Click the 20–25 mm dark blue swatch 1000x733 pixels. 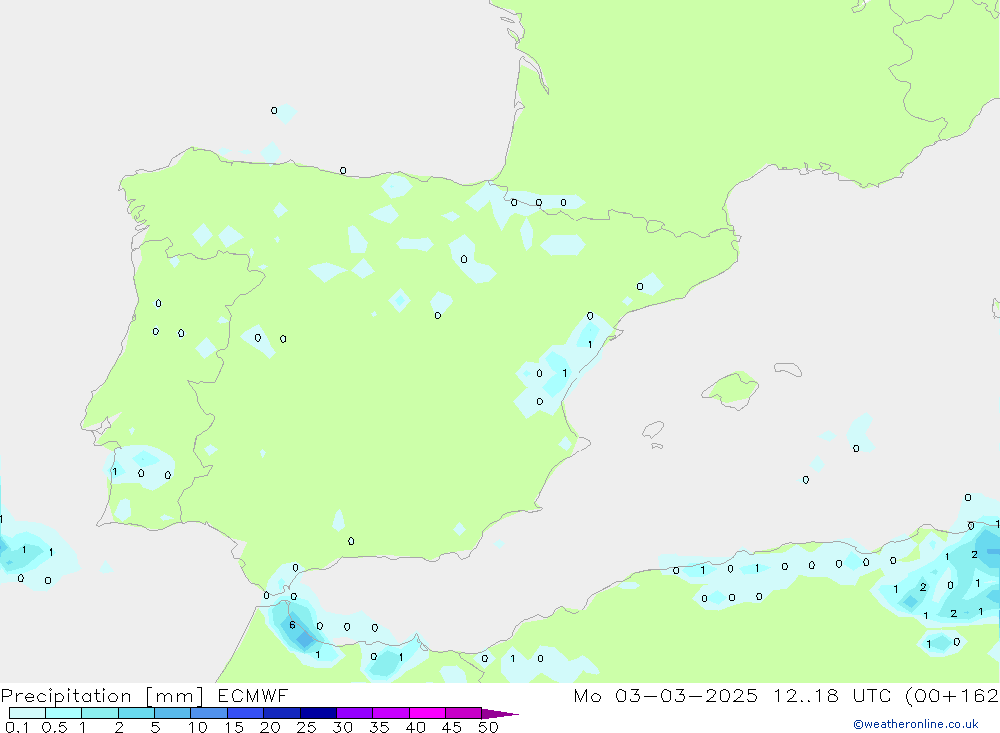tap(281, 713)
